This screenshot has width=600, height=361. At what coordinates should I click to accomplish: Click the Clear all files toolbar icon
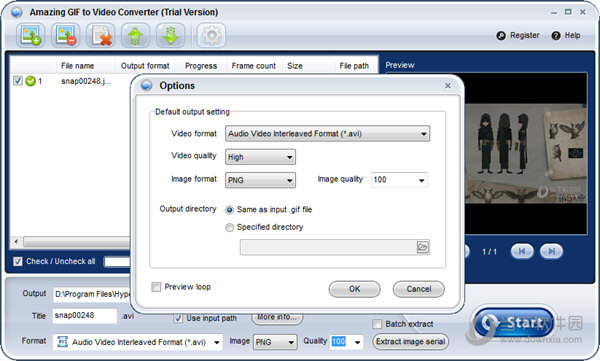101,35
